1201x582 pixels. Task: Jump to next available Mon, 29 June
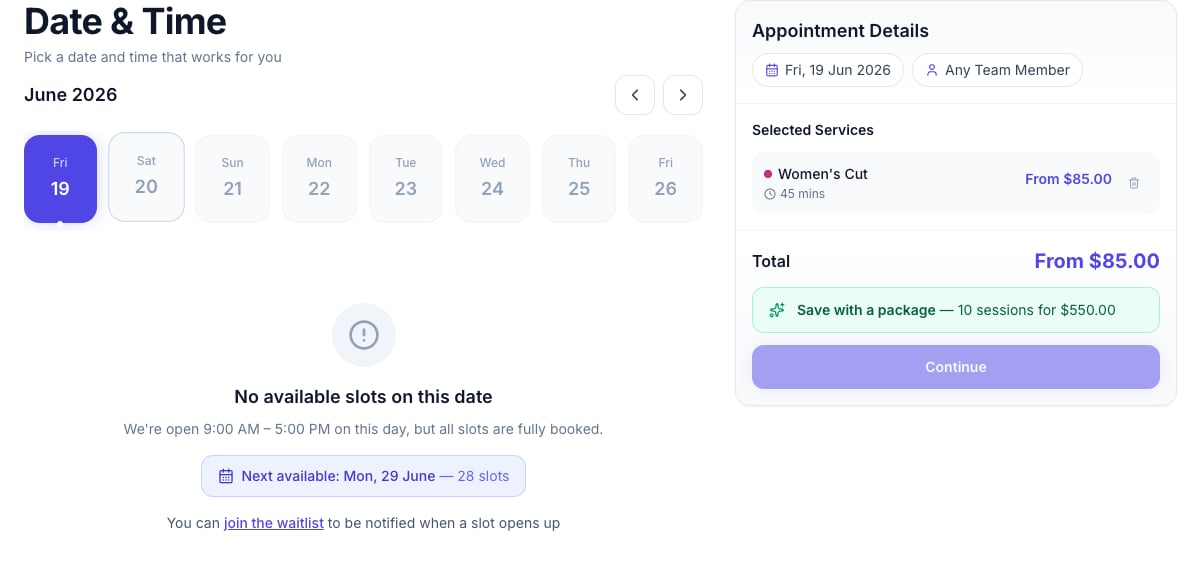click(363, 476)
